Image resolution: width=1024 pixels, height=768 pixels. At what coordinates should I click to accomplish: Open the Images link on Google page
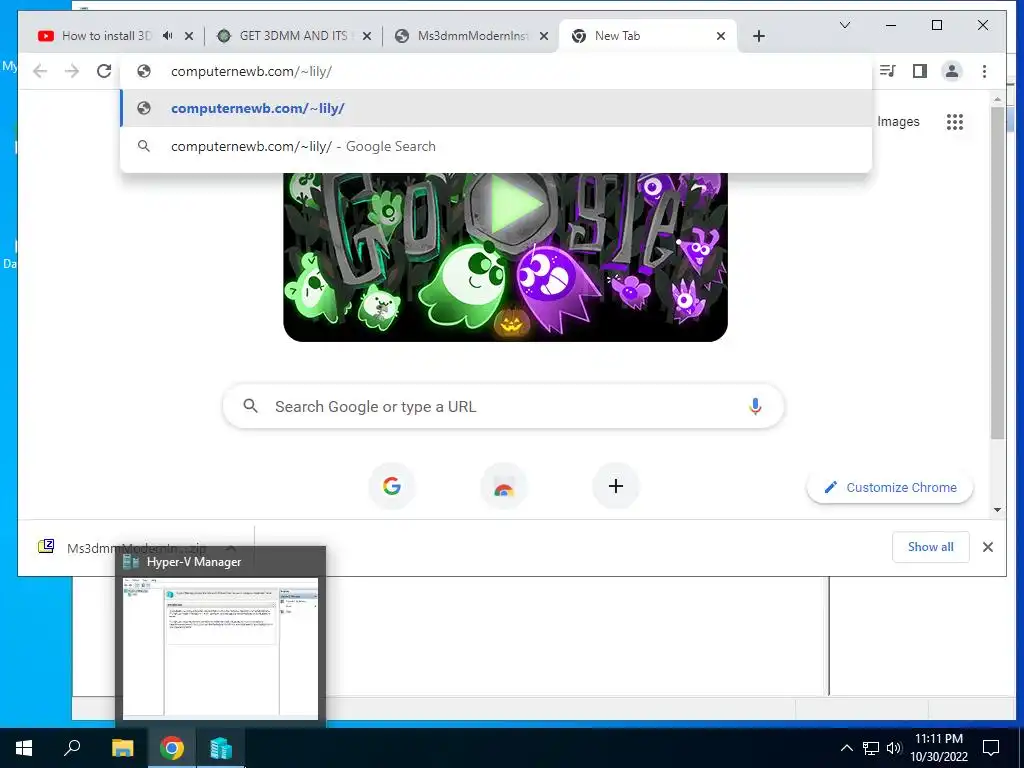pyautogui.click(x=898, y=121)
